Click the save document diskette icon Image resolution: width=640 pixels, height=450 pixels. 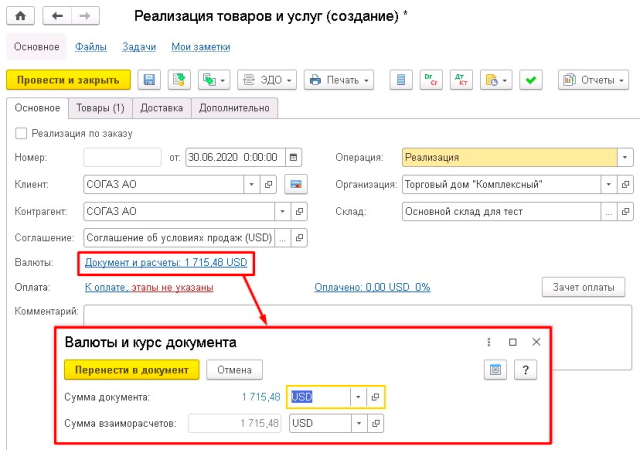tap(149, 80)
